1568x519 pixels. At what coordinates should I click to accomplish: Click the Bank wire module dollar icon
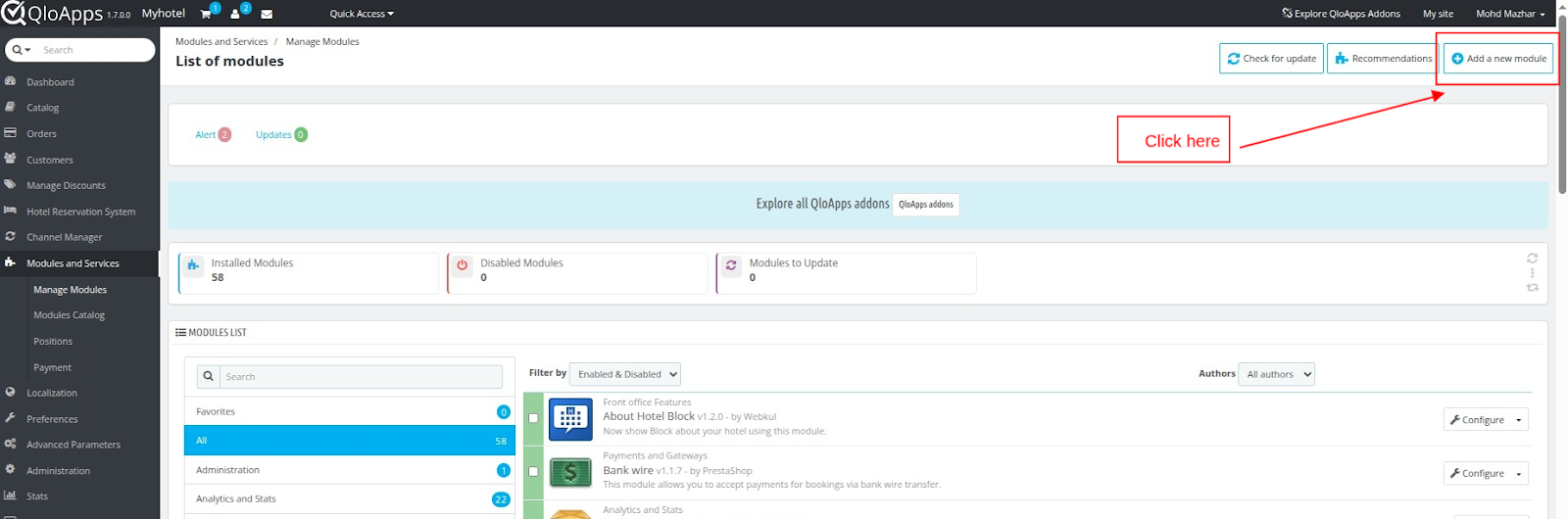point(570,473)
